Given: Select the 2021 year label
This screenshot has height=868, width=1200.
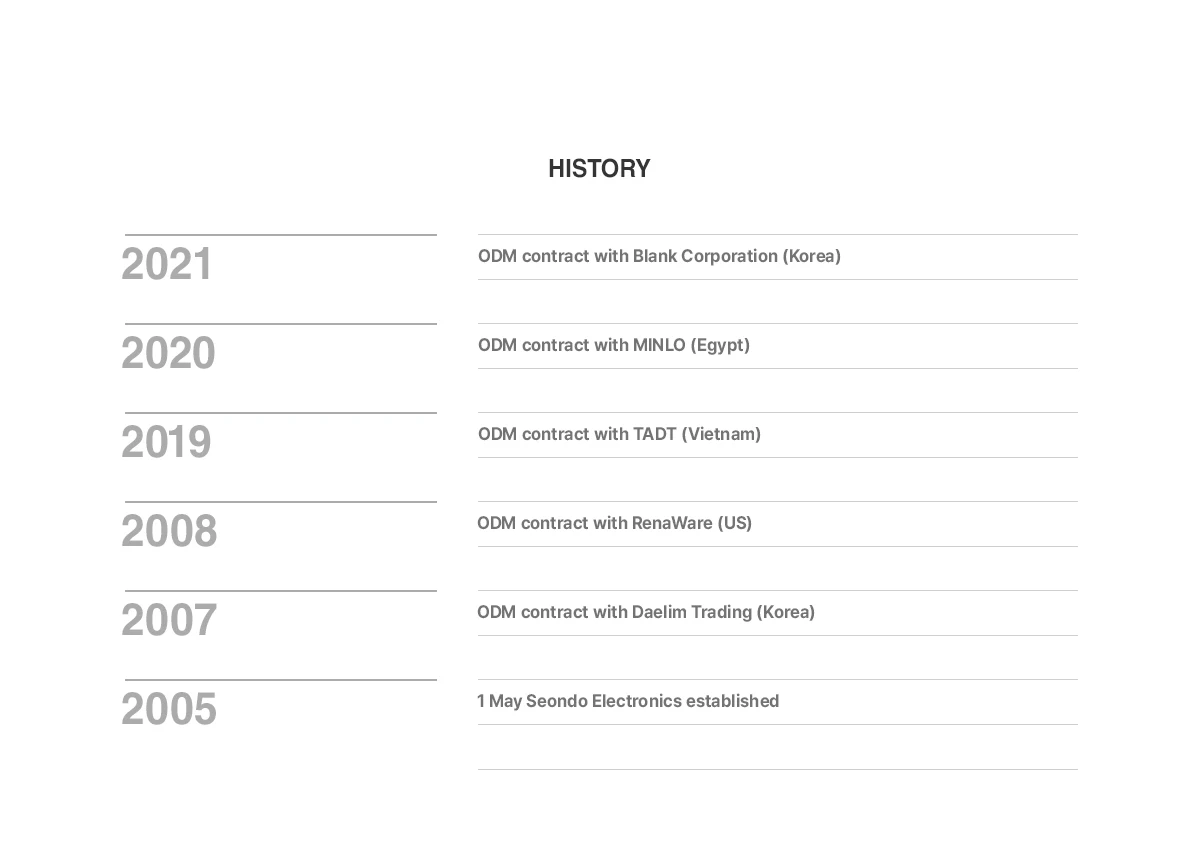Looking at the screenshot, I should click(x=167, y=265).
